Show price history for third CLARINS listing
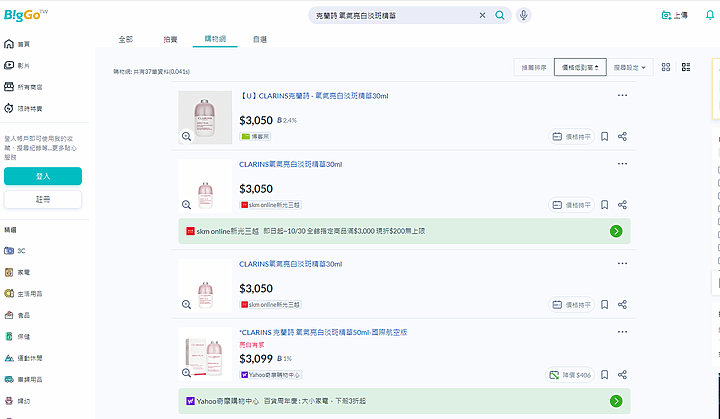720x419 pixels. pyautogui.click(x=572, y=305)
